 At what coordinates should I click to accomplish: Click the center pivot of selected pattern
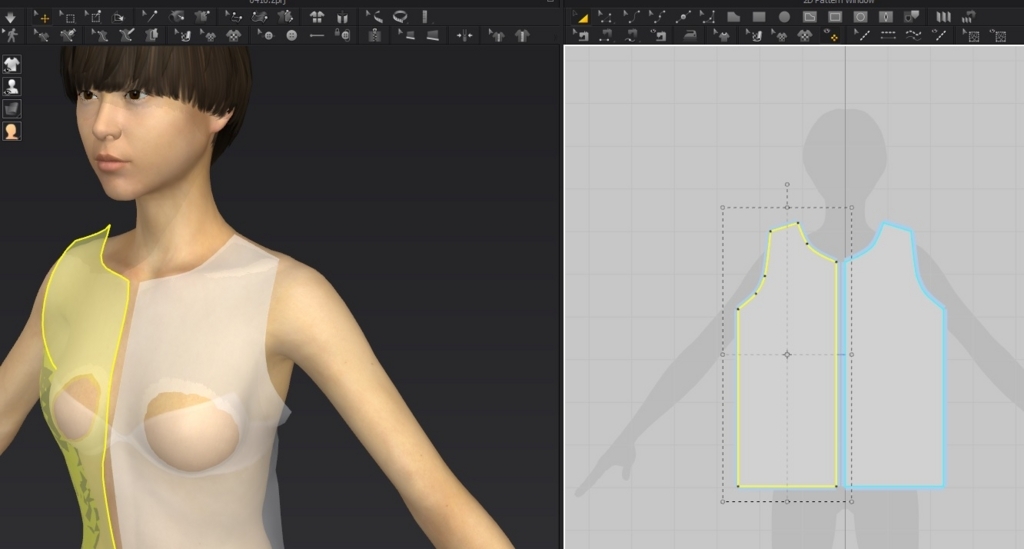click(x=787, y=354)
